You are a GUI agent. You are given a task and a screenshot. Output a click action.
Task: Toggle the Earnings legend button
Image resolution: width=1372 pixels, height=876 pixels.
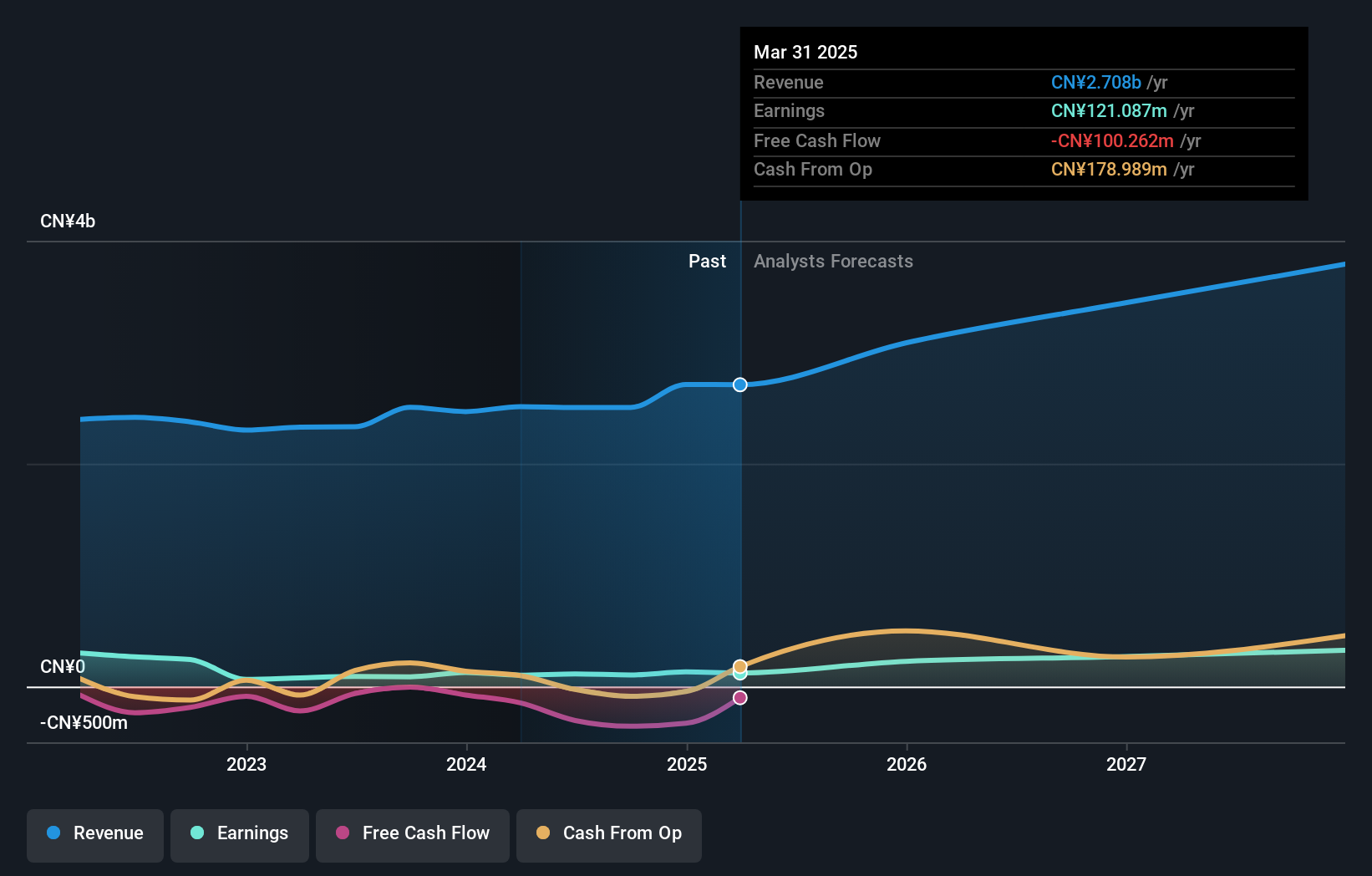click(240, 835)
